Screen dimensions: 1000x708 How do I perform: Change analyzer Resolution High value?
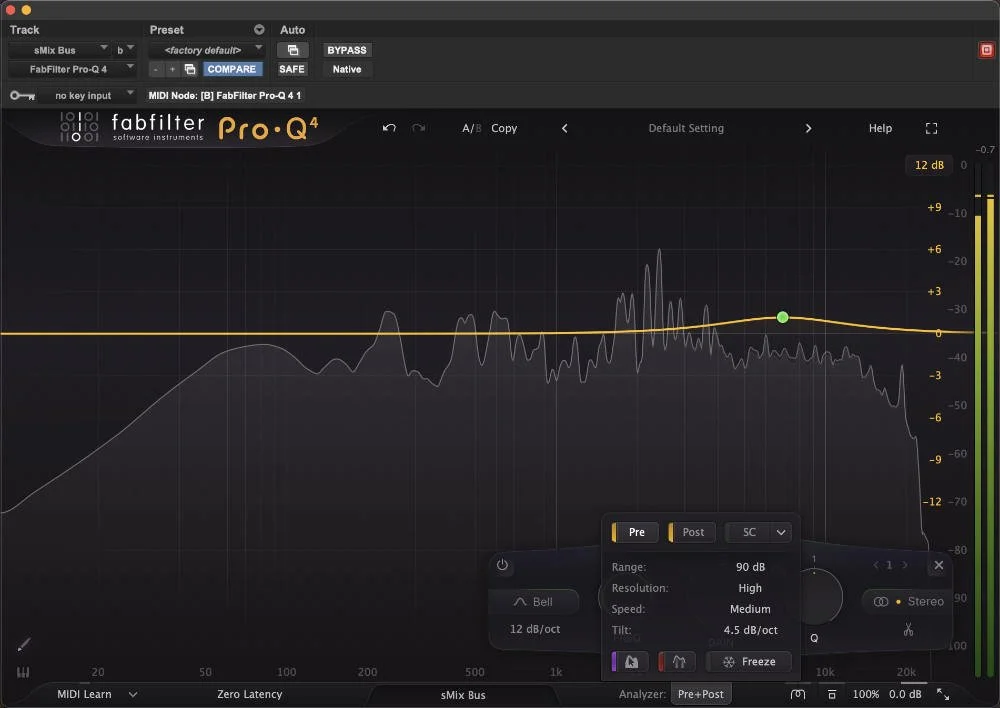point(750,587)
